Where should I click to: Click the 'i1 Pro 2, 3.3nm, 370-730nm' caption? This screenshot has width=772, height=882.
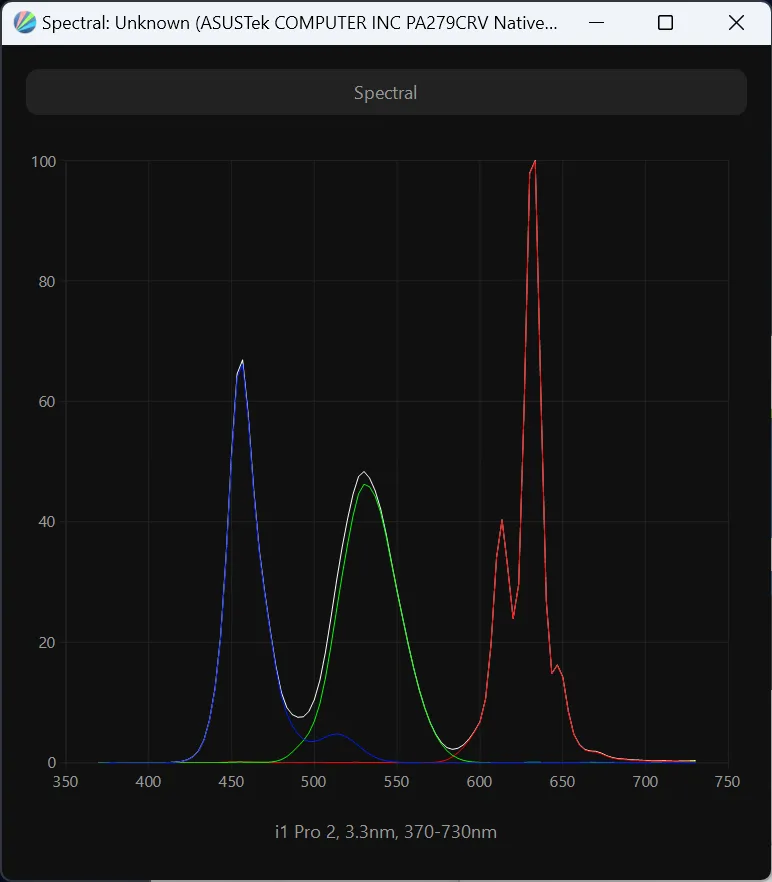click(386, 832)
